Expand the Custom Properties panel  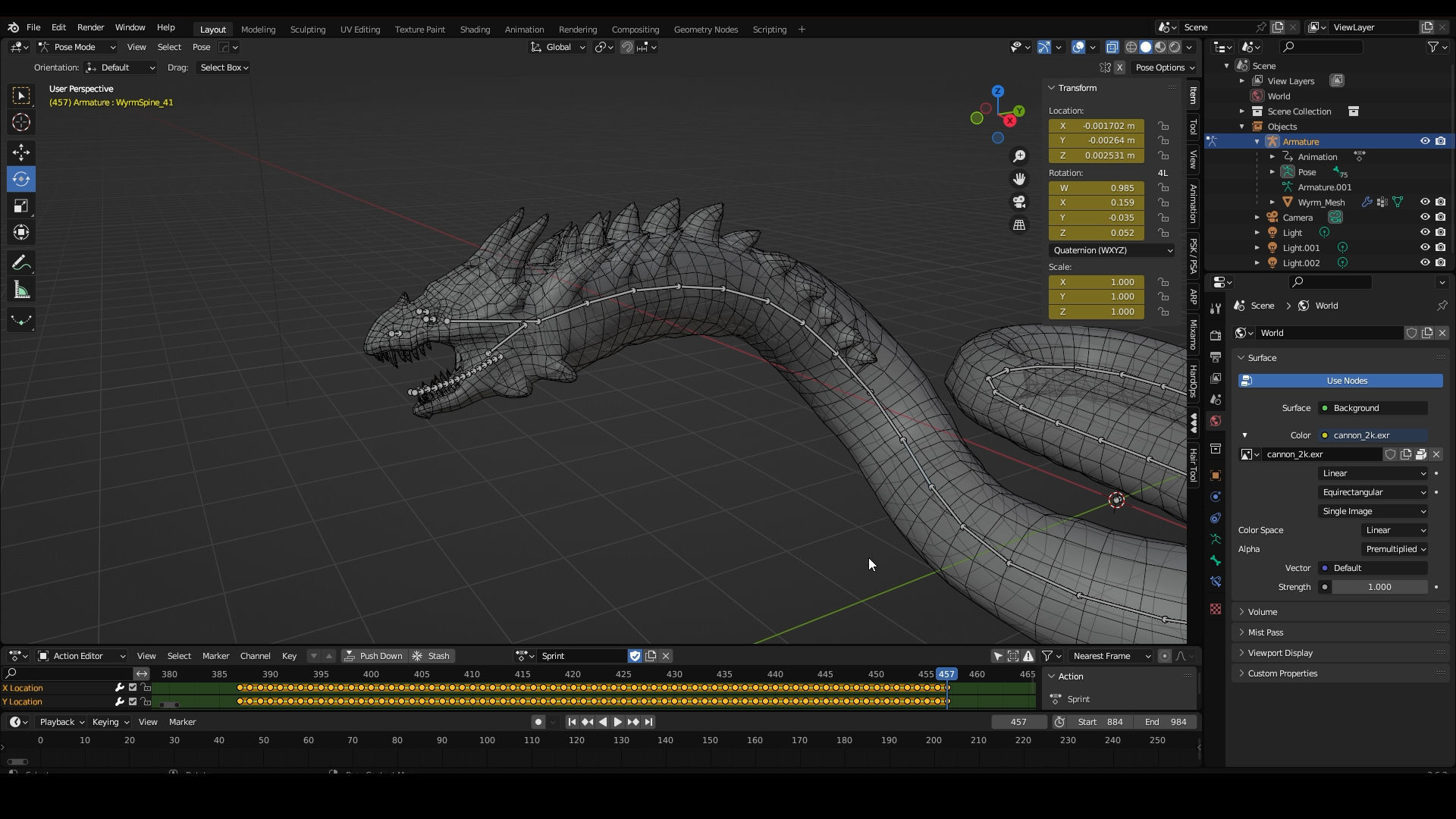tap(1282, 673)
